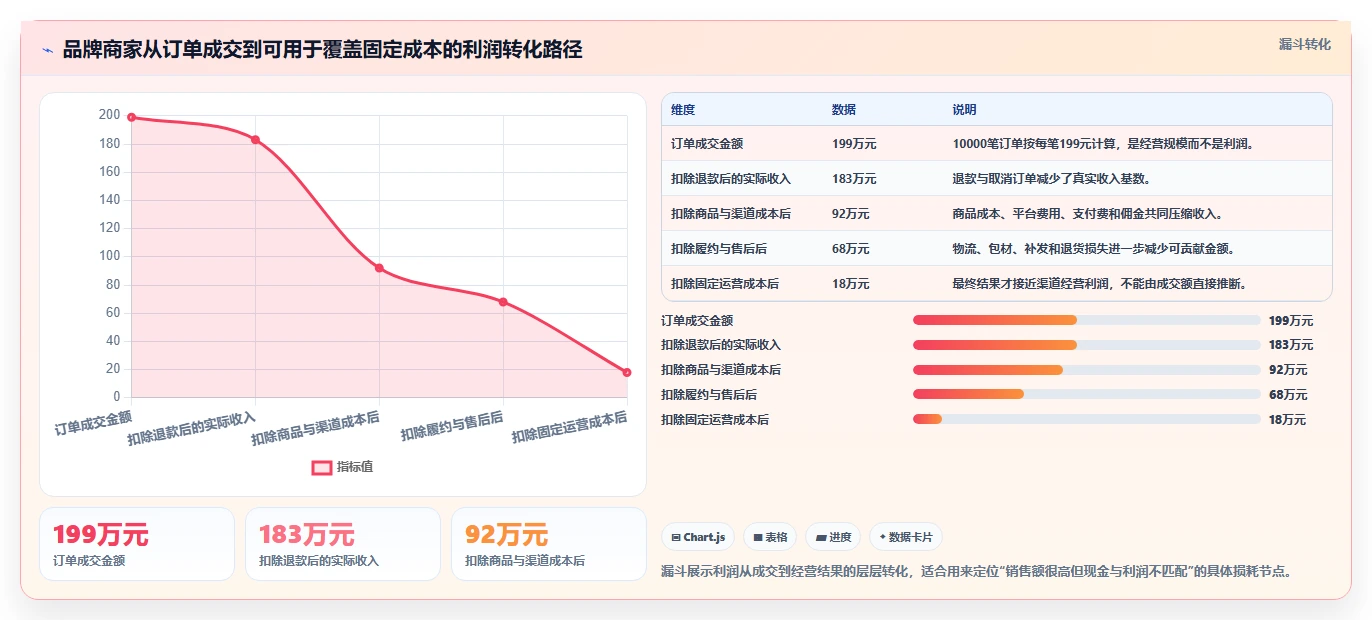The width and height of the screenshot is (1372, 620).
Task: Click the chart point at 扣除履约与售后后
Action: pos(503,302)
